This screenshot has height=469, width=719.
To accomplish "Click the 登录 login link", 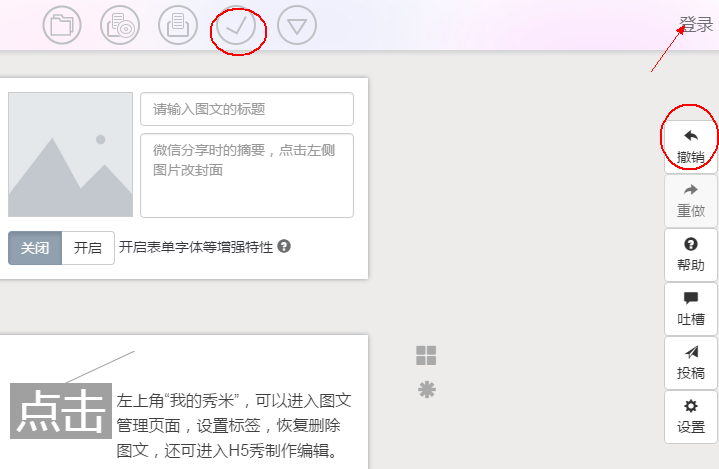I will (696, 24).
